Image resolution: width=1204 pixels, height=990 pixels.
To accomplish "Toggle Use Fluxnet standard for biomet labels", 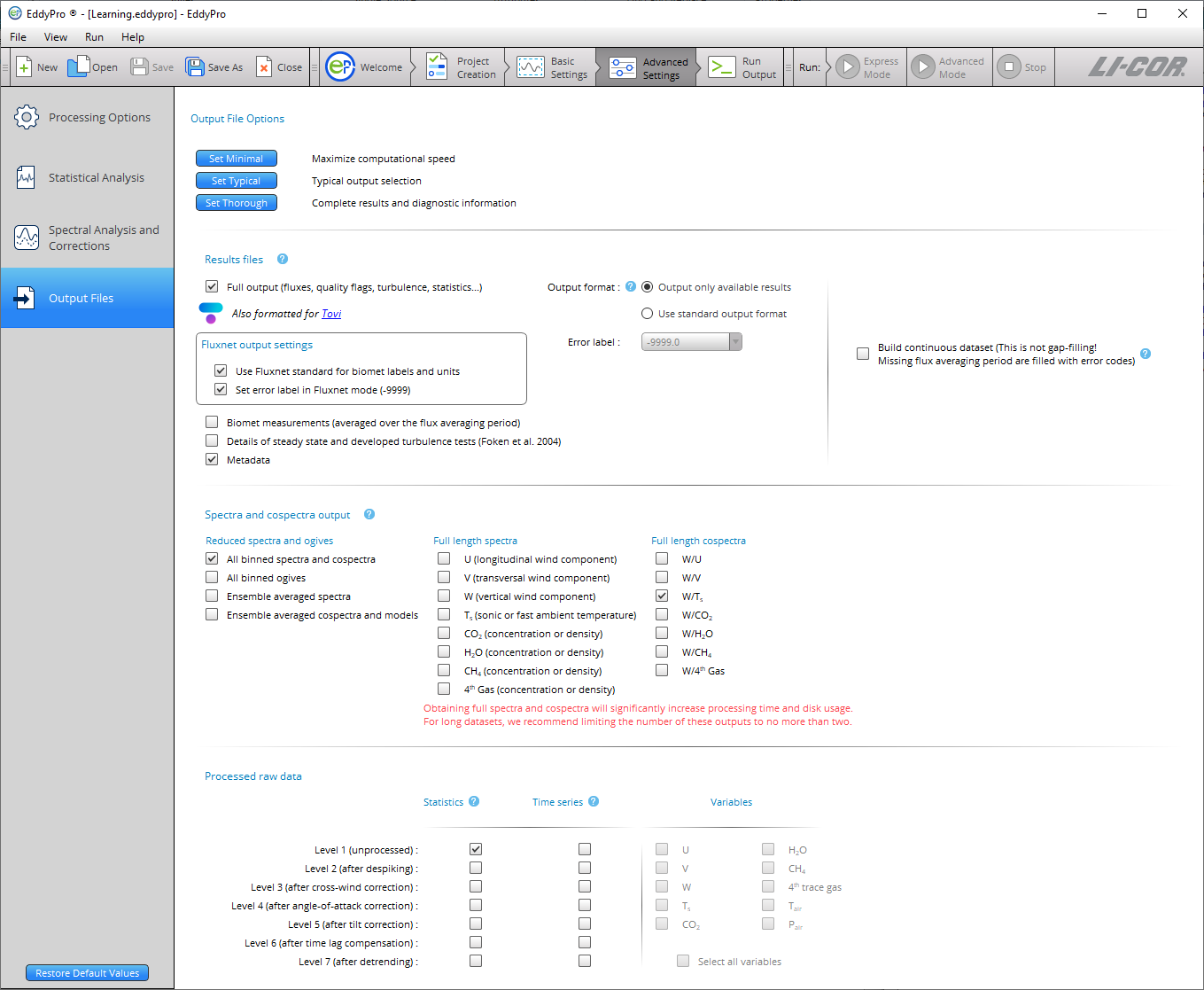I will [221, 370].
